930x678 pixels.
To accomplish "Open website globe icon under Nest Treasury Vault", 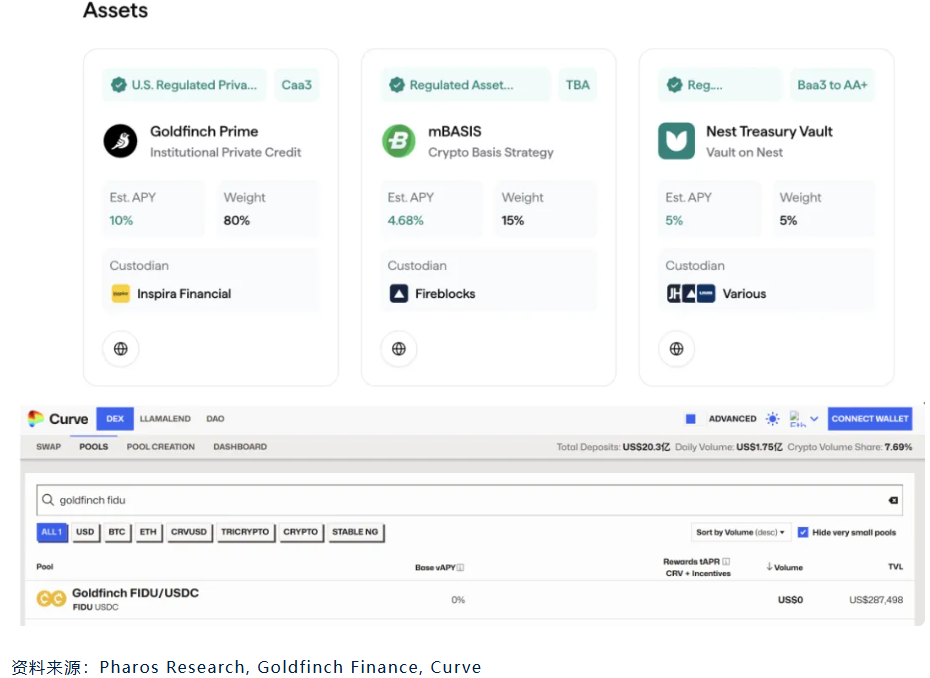I will pos(677,349).
